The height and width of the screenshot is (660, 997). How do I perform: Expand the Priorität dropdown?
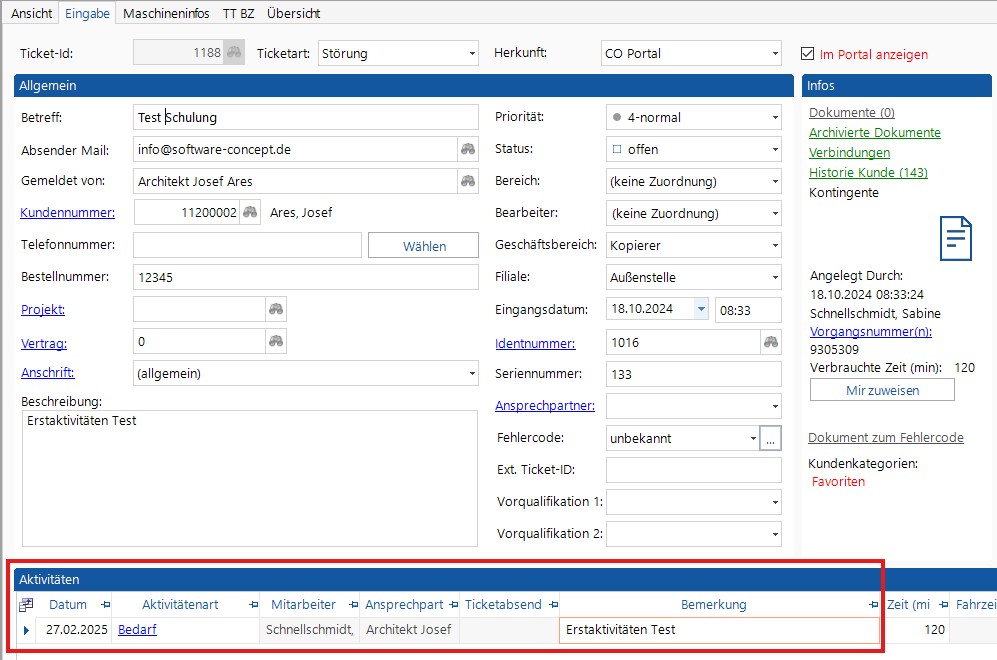[775, 118]
